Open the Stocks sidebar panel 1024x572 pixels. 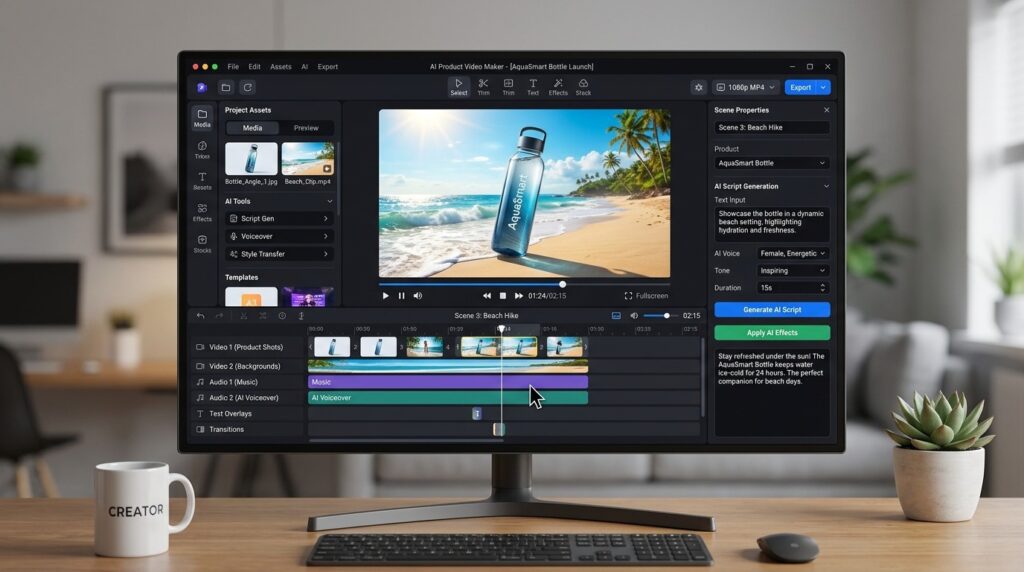202,244
